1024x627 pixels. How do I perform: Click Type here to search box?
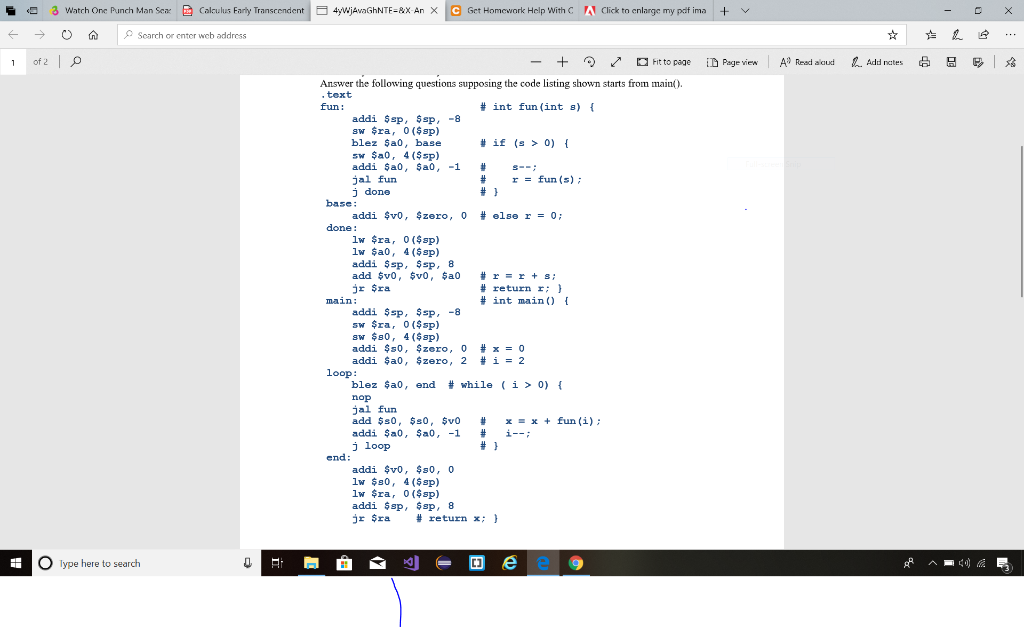pyautogui.click(x=137, y=563)
